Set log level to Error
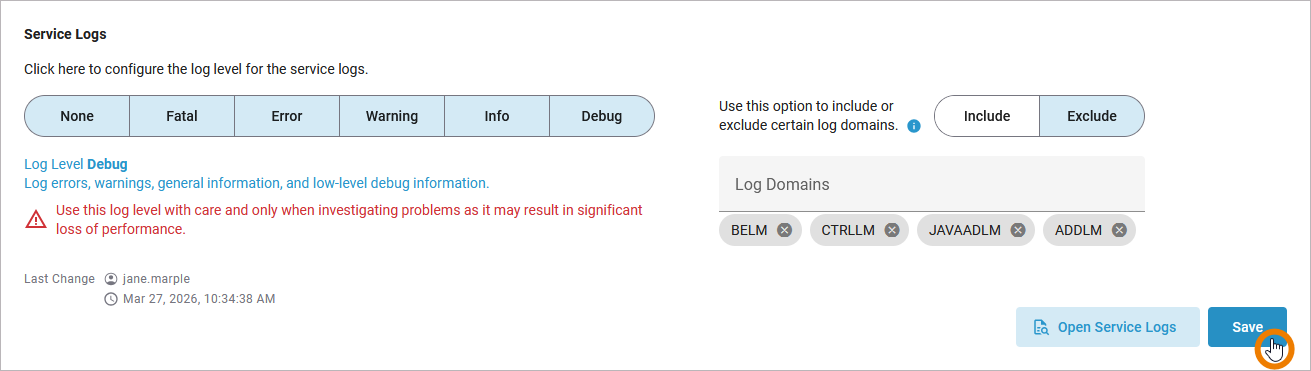1311x371 pixels. coord(287,116)
